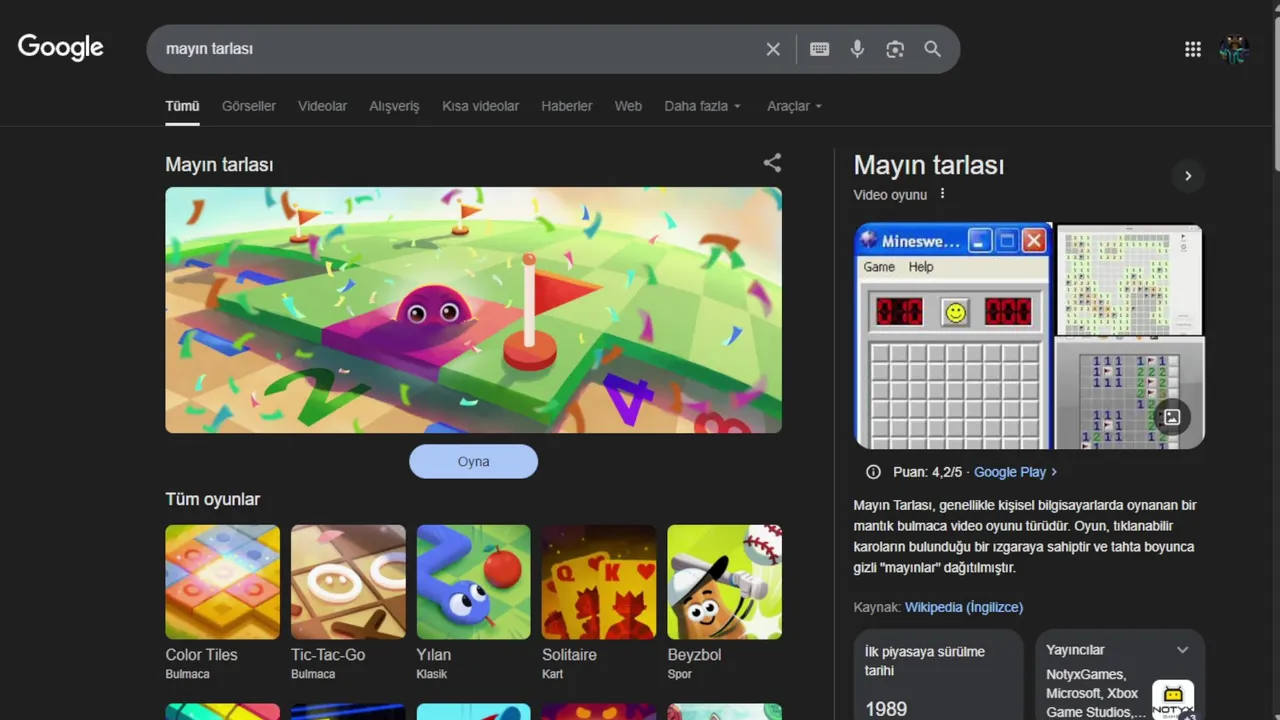Open the Haberler tab
1280x720 pixels.
coord(567,106)
